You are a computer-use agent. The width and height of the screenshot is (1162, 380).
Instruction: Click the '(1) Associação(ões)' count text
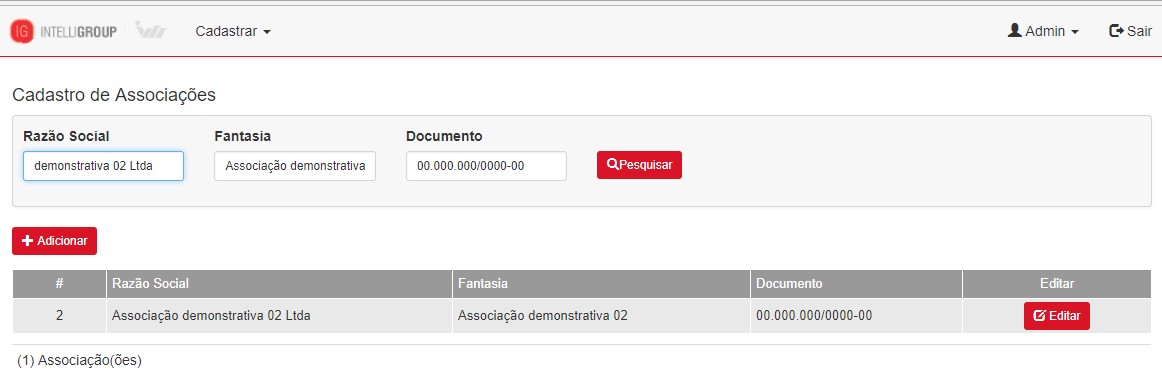(79, 361)
